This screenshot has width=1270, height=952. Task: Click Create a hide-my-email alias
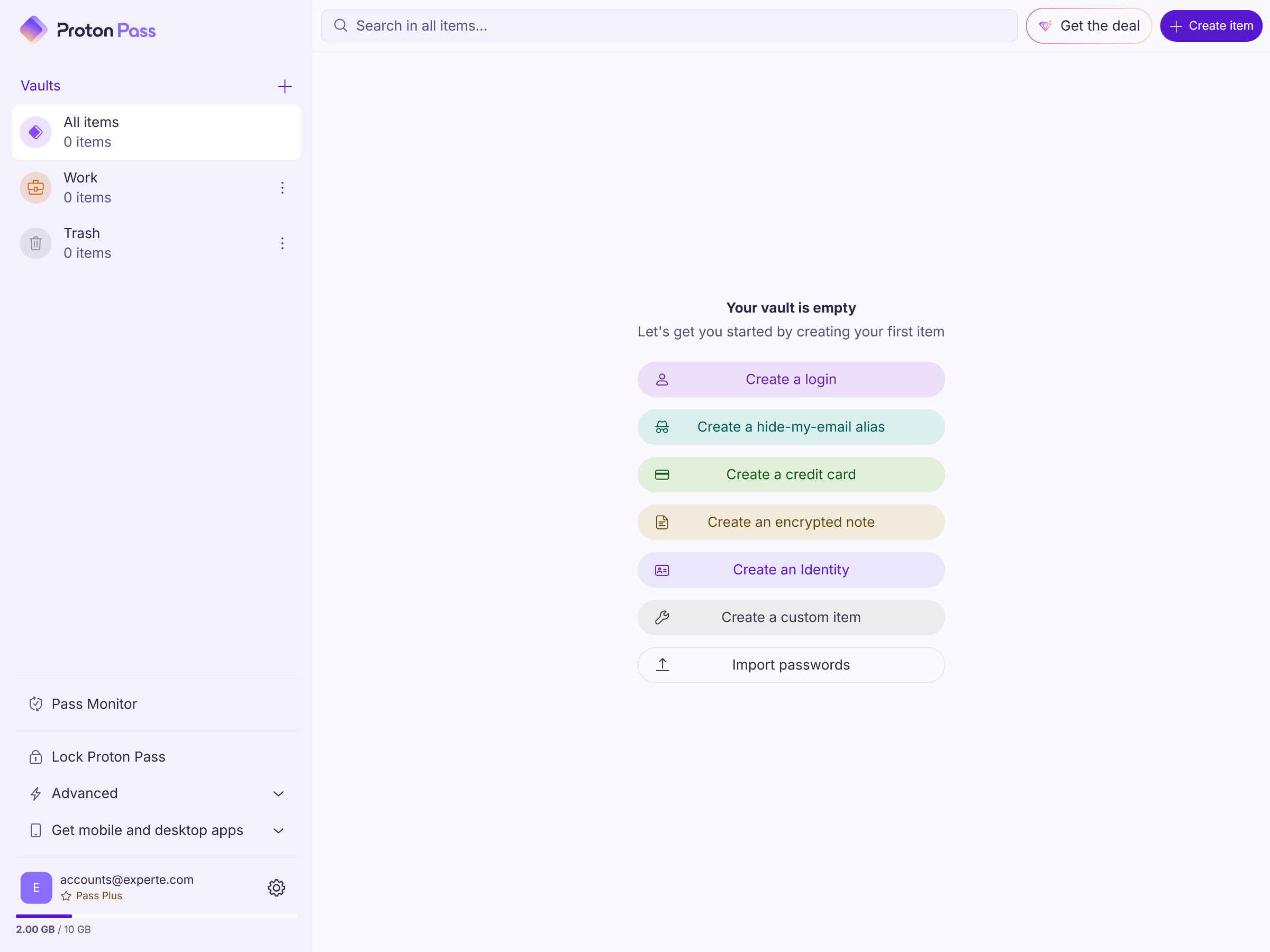pyautogui.click(x=791, y=427)
